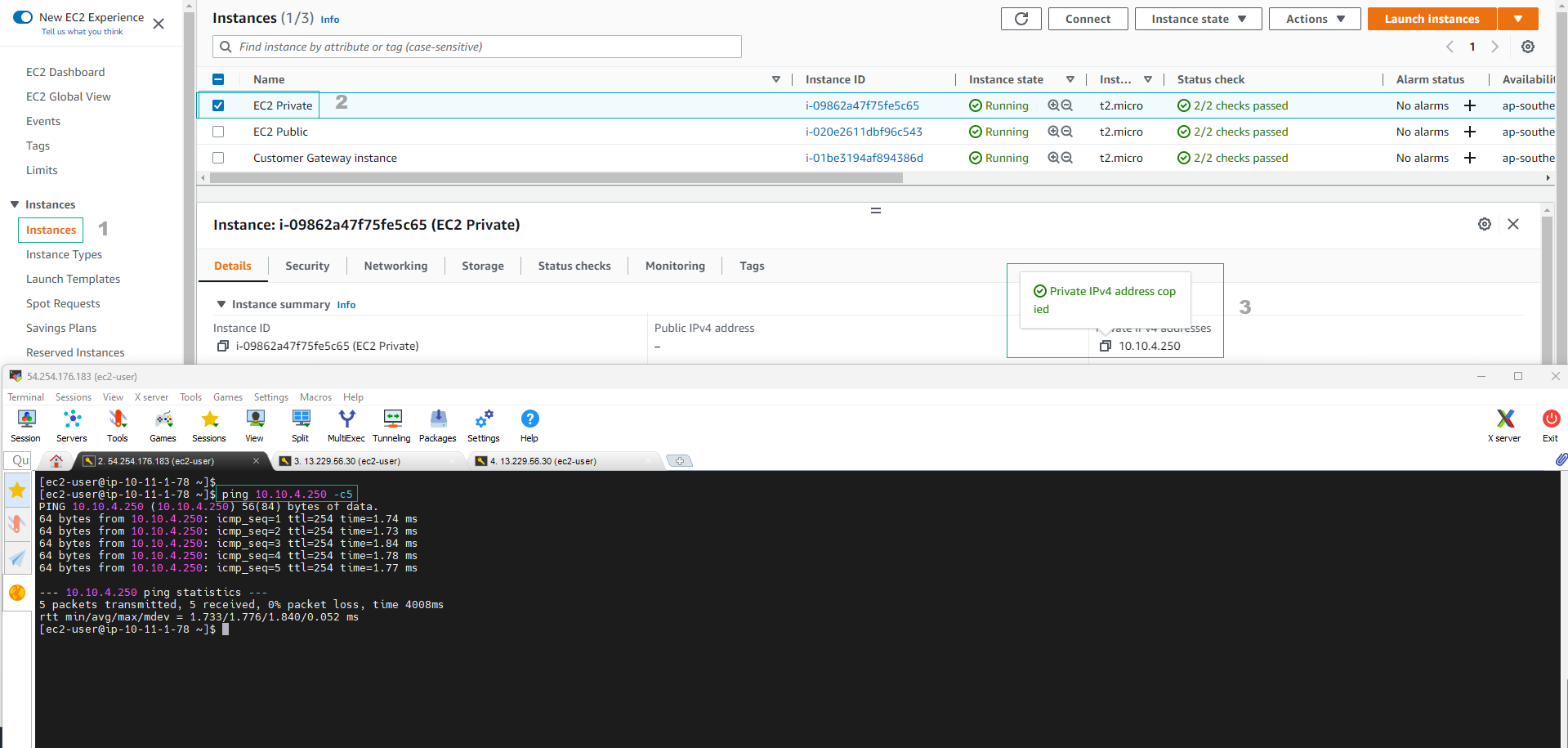Focus the Find instance search field
1568x748 pixels.
[x=477, y=47]
